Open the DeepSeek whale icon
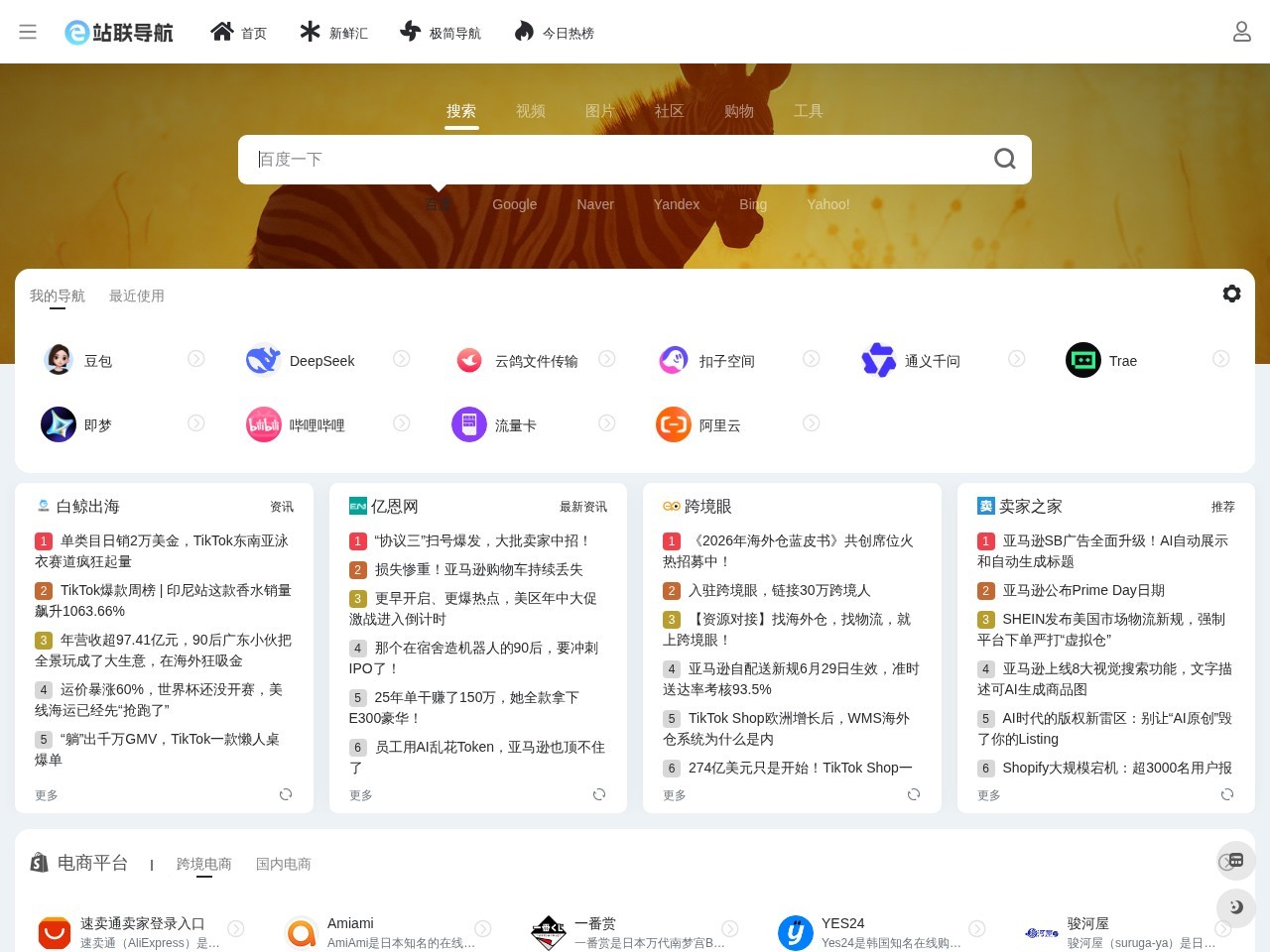The width and height of the screenshot is (1270, 952). (x=263, y=360)
